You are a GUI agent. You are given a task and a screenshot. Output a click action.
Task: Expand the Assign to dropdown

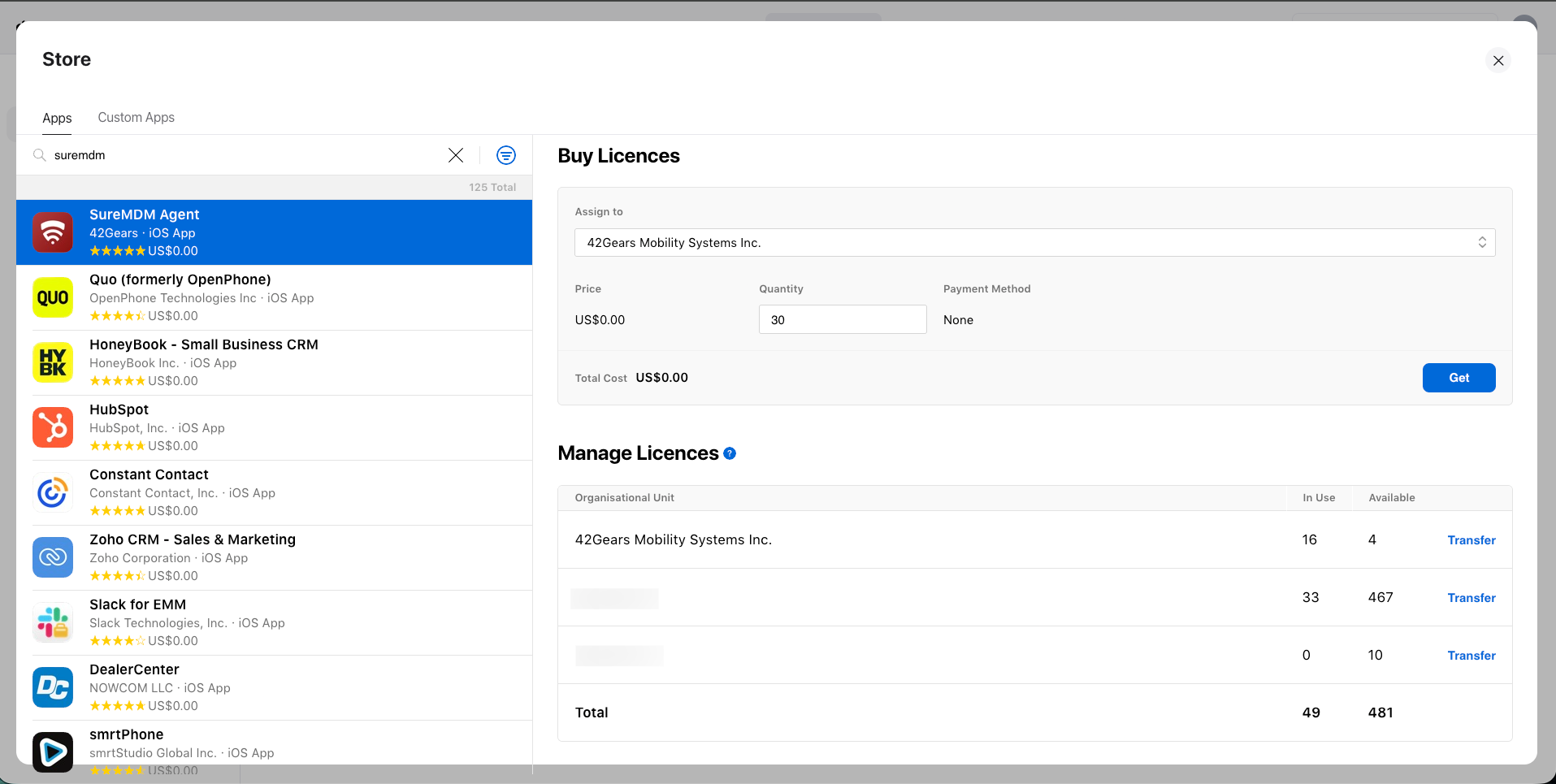1034,243
